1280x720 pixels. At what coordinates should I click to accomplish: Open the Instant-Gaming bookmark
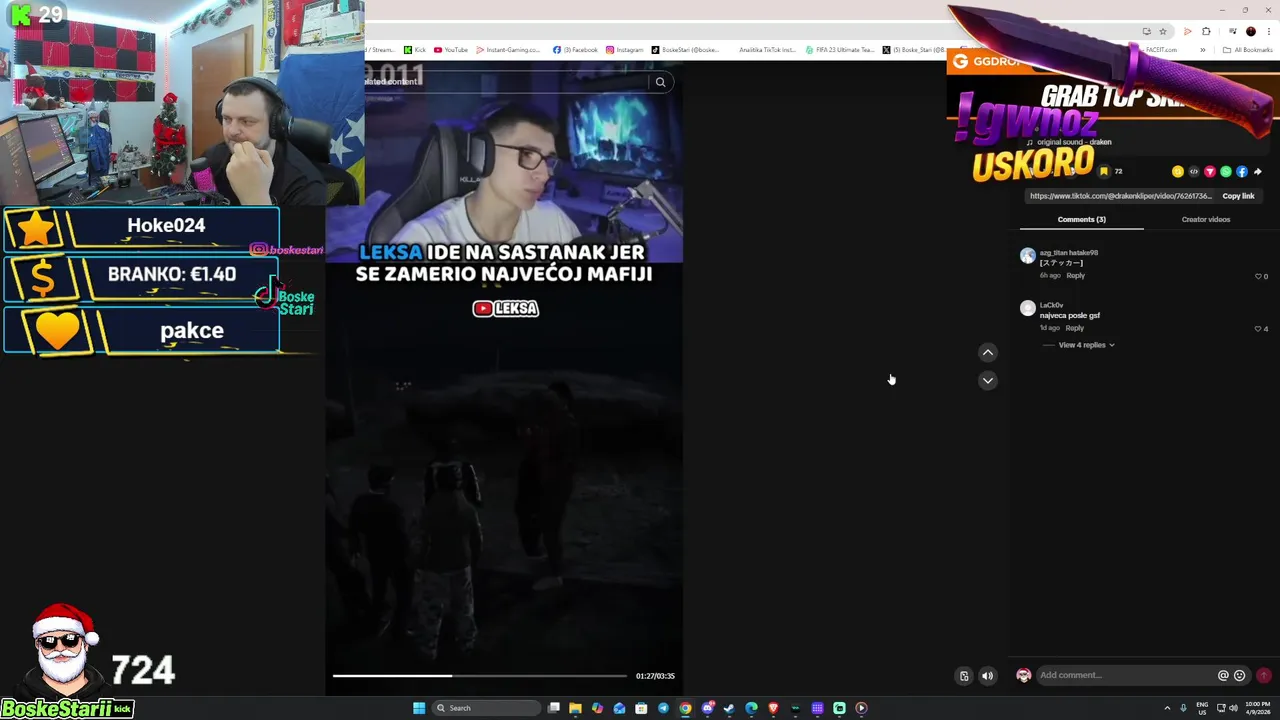(508, 49)
